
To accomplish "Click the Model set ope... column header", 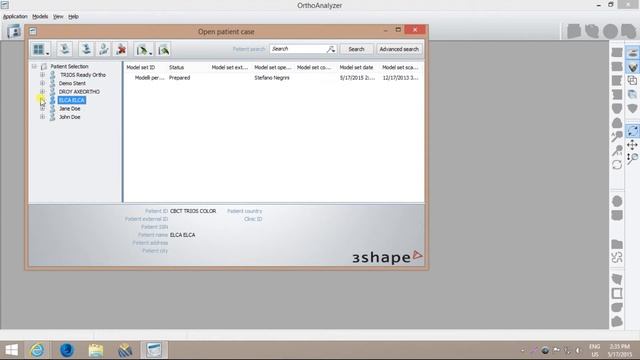I will pos(273,67).
